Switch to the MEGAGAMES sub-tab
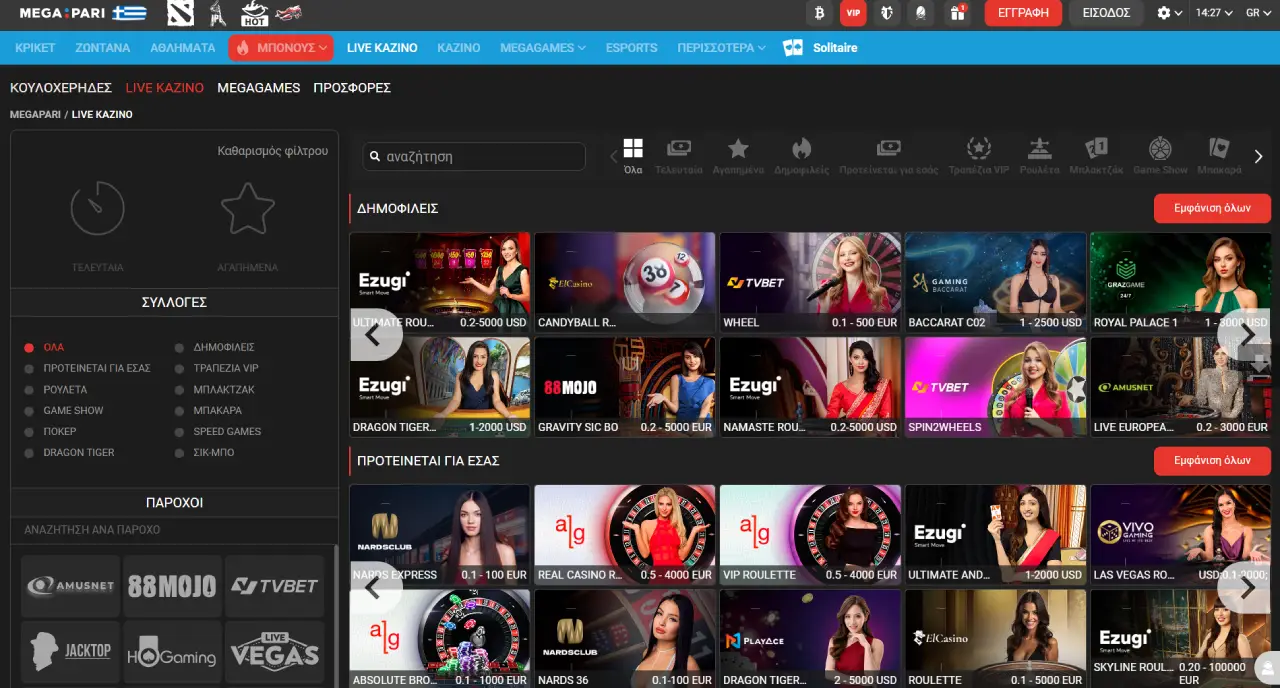This screenshot has height=688, width=1280. click(258, 88)
